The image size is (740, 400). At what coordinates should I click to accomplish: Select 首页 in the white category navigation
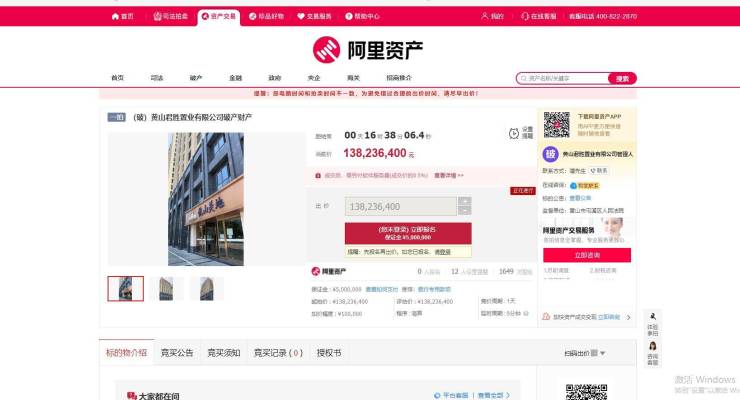pyautogui.click(x=118, y=78)
